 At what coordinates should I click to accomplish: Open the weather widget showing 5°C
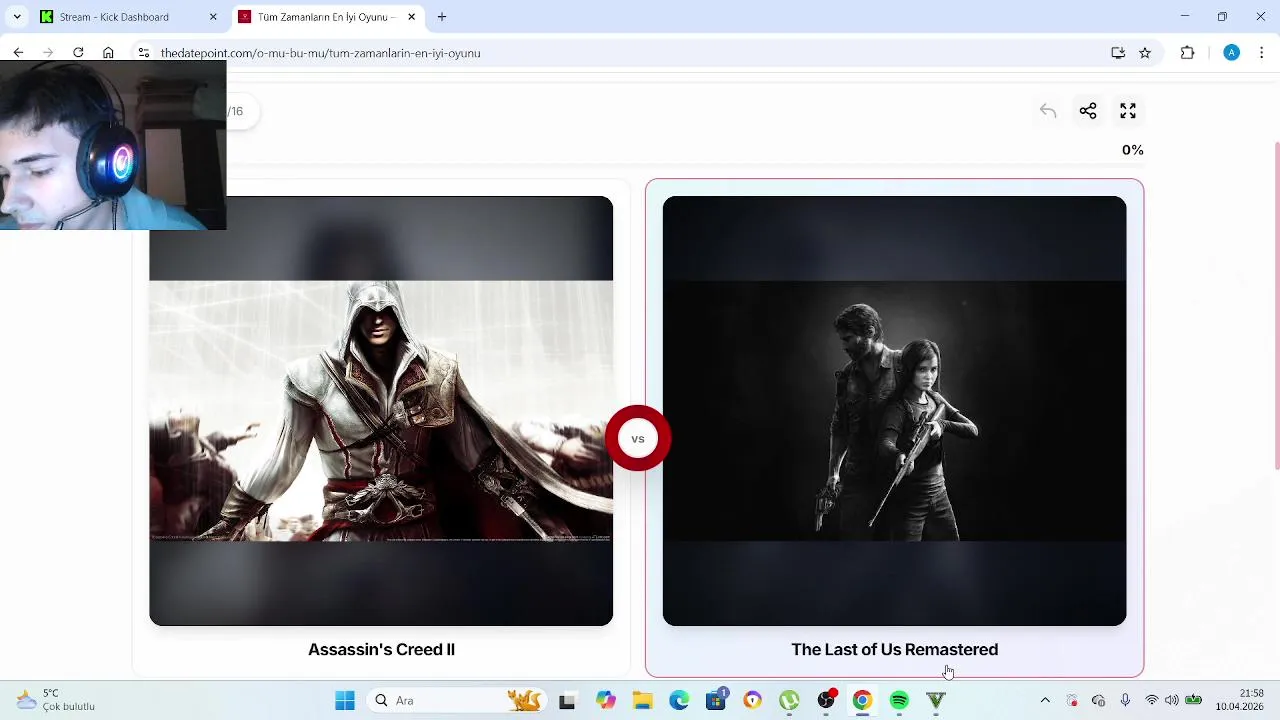56,700
